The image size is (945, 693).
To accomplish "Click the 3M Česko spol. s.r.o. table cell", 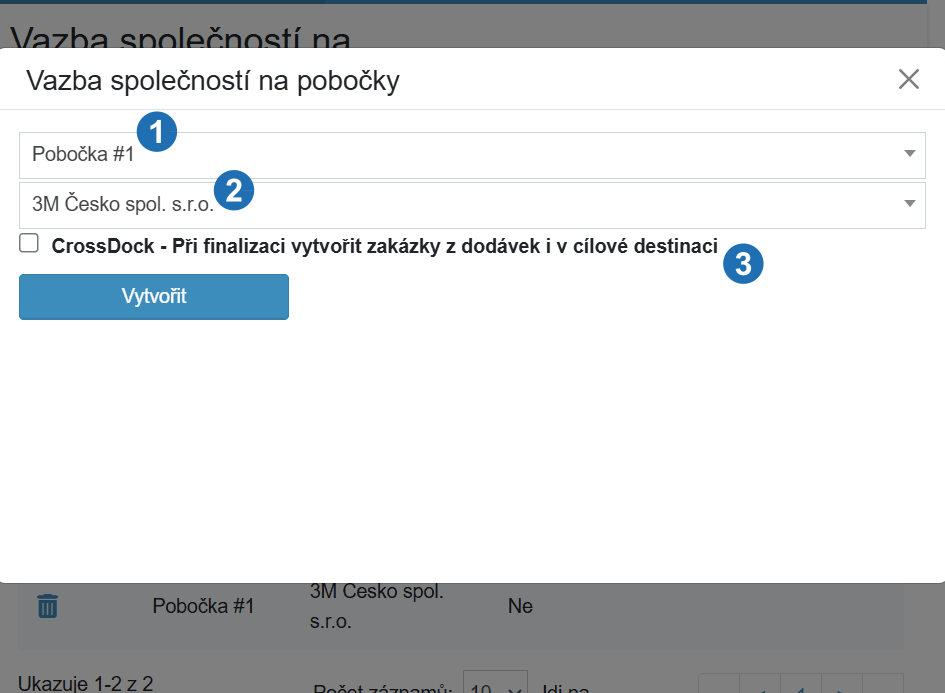I will click(377, 606).
